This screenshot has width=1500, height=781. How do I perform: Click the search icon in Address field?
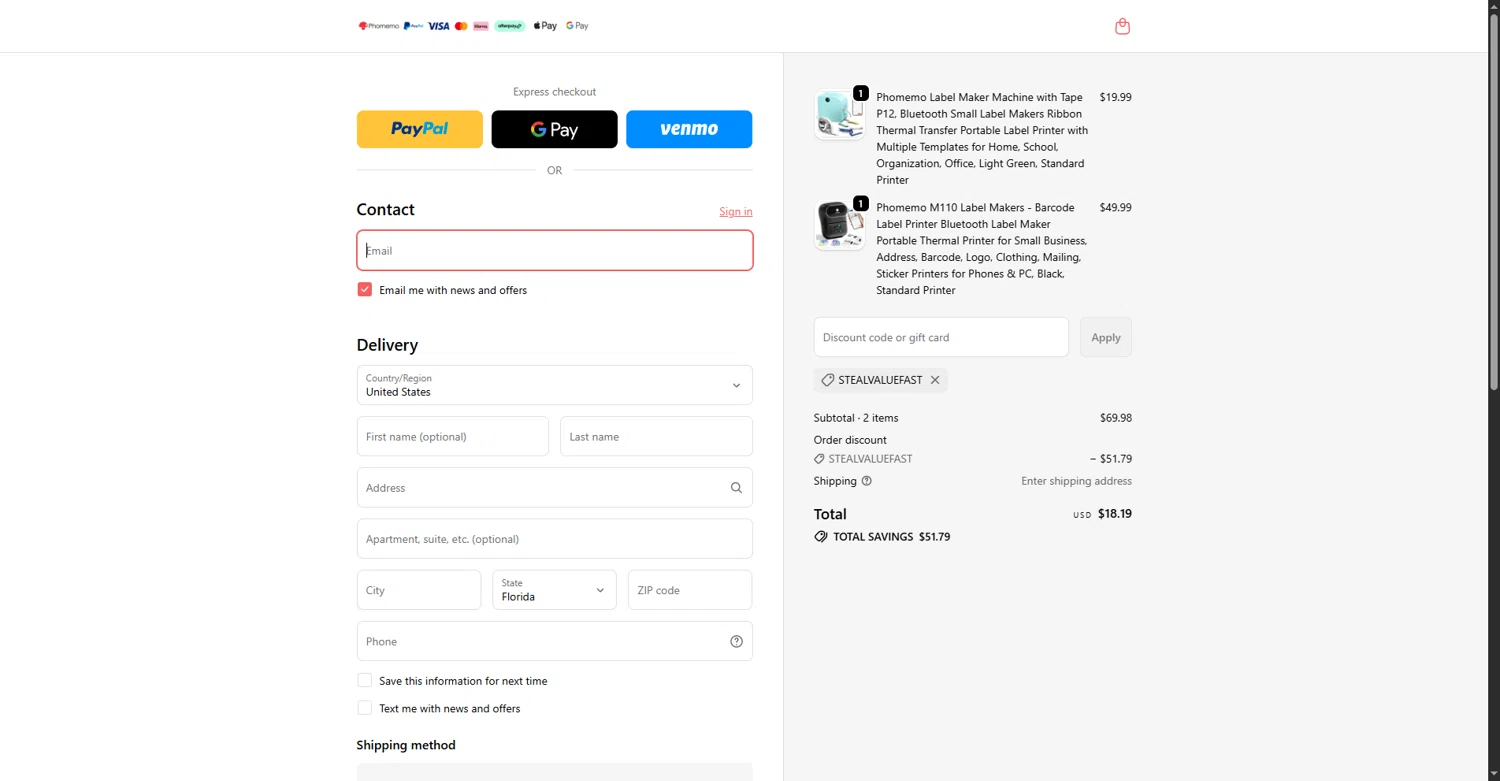pyautogui.click(x=736, y=488)
